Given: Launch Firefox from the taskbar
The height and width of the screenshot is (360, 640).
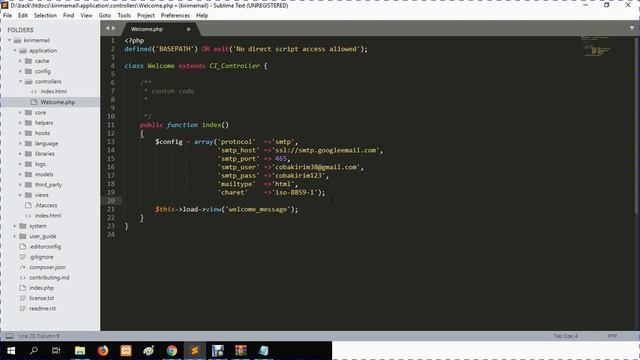Looking at the screenshot, I should [103, 351].
